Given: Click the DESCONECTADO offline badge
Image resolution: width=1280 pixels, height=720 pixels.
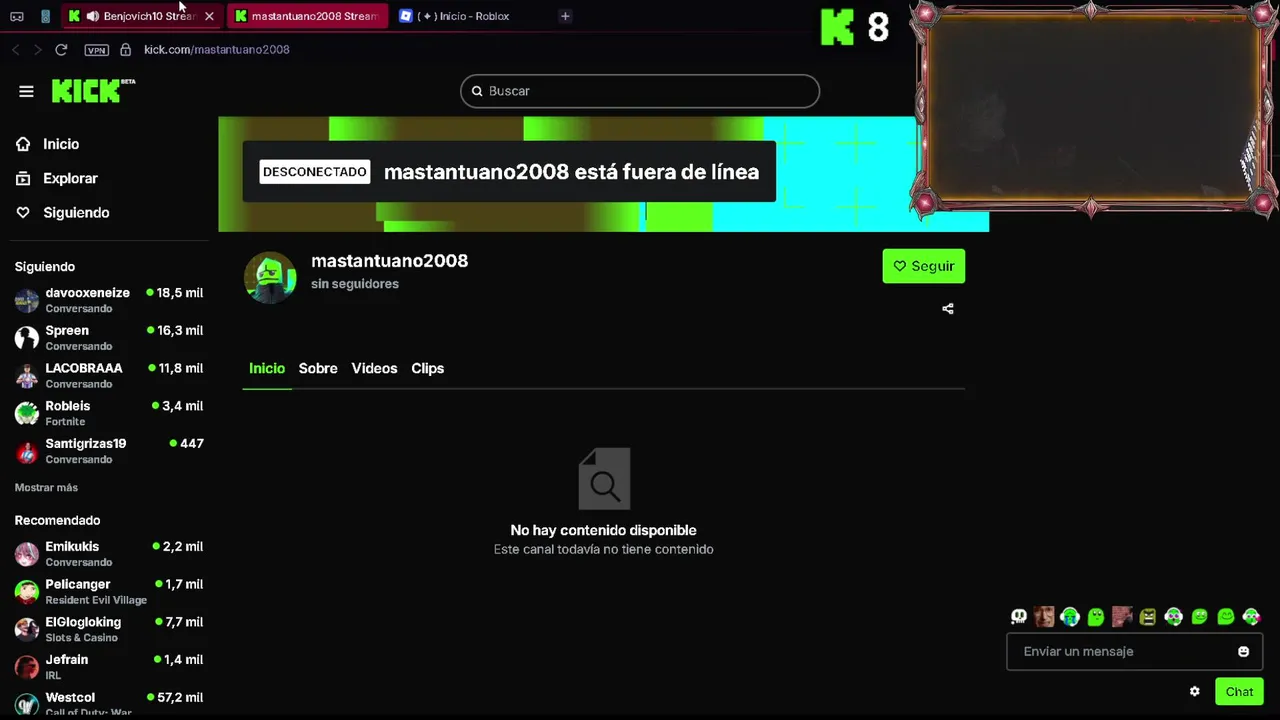Looking at the screenshot, I should point(315,172).
